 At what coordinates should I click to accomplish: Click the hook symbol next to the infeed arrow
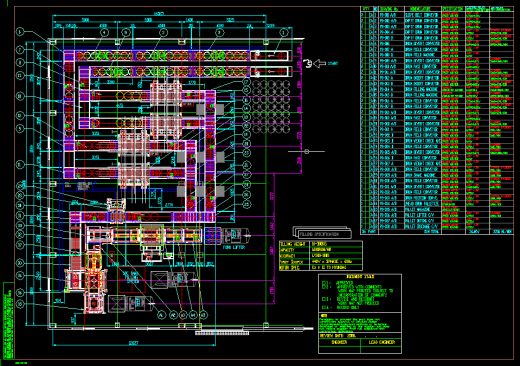[x=308, y=63]
